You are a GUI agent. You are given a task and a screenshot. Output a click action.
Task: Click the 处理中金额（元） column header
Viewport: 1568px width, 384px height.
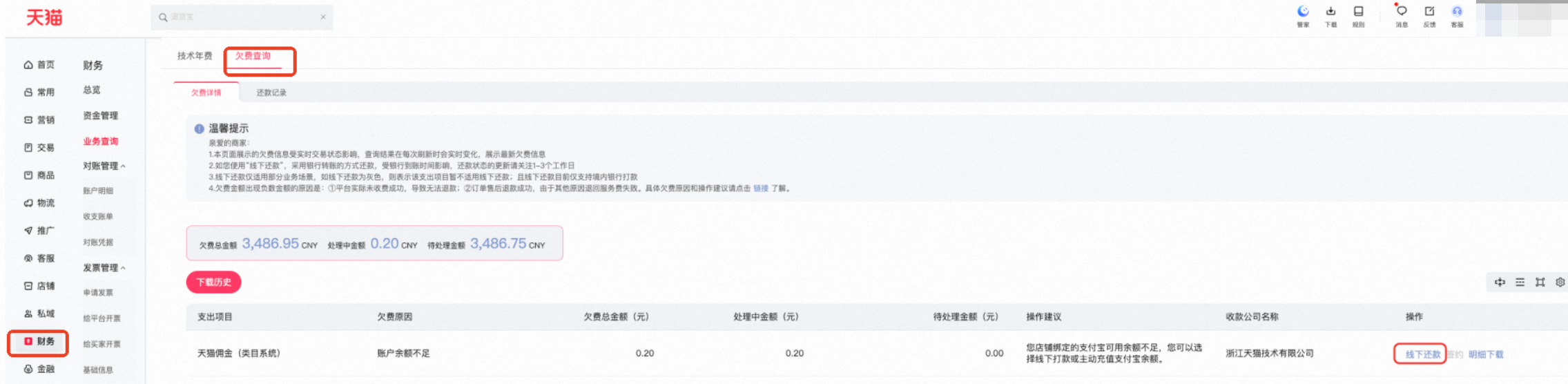[766, 317]
